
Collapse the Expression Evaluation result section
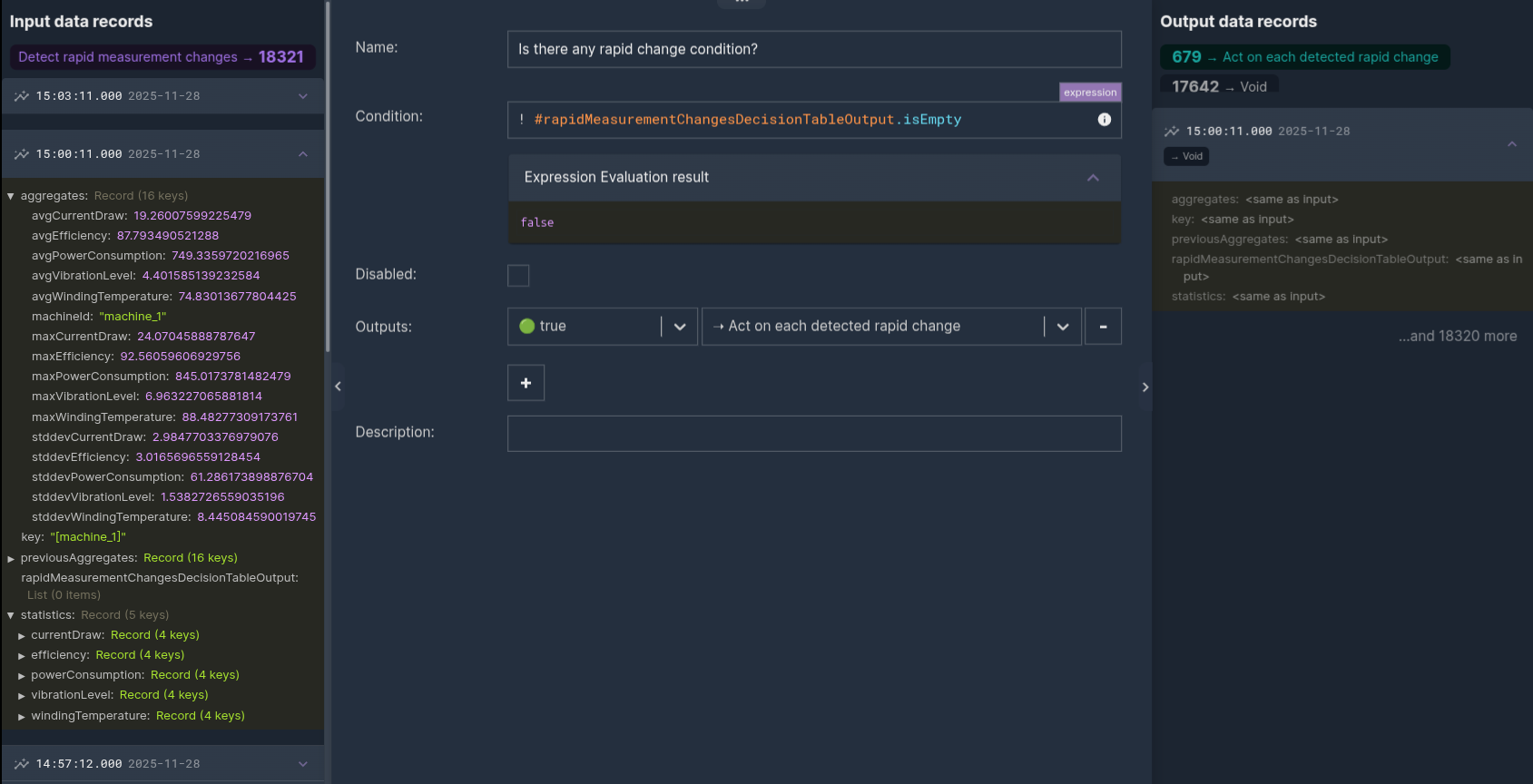pyautogui.click(x=1093, y=178)
